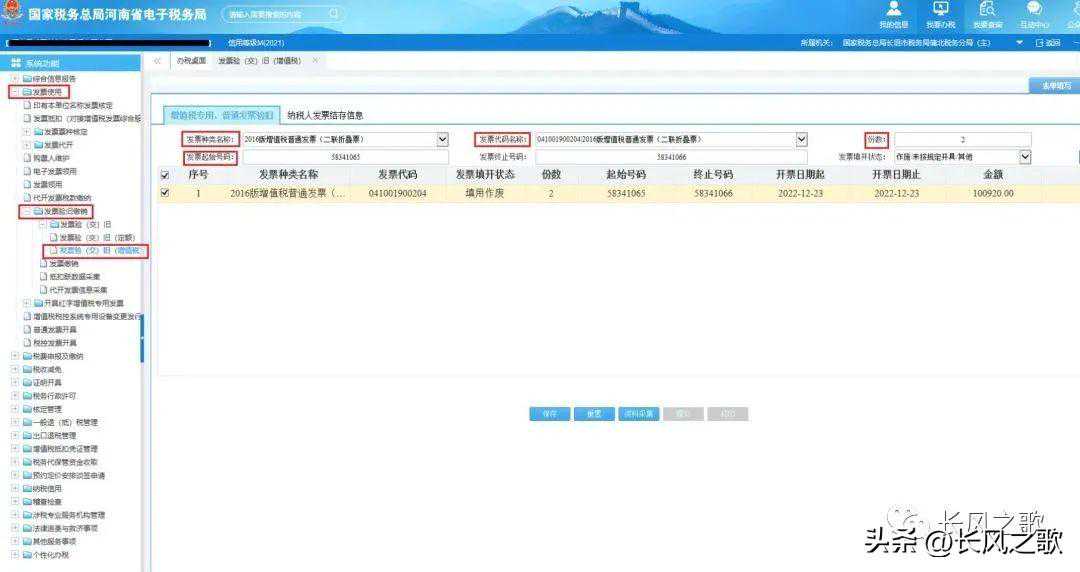1080x572 pixels.
Task: Switch to the 办税桌面 tab
Action: coord(191,61)
